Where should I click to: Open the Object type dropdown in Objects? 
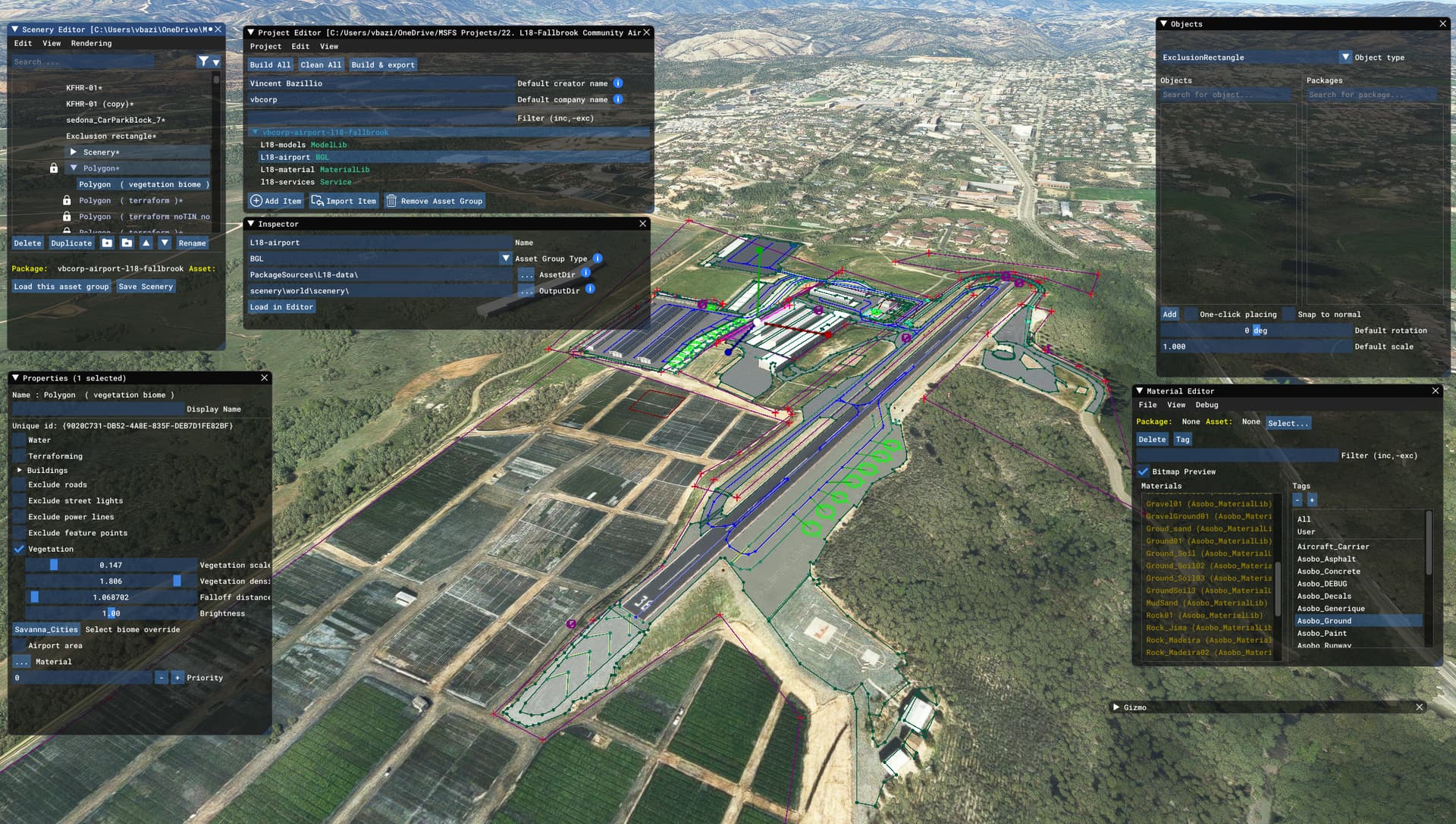(1345, 57)
